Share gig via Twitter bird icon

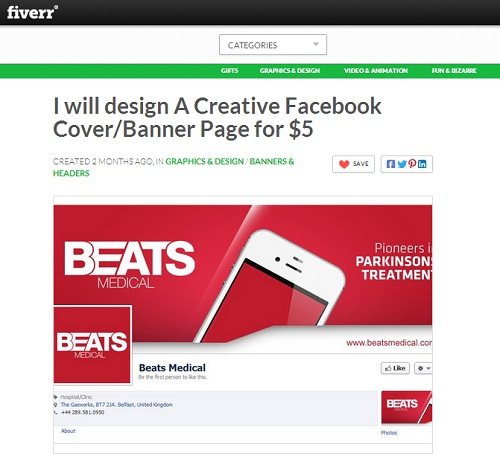(402, 164)
